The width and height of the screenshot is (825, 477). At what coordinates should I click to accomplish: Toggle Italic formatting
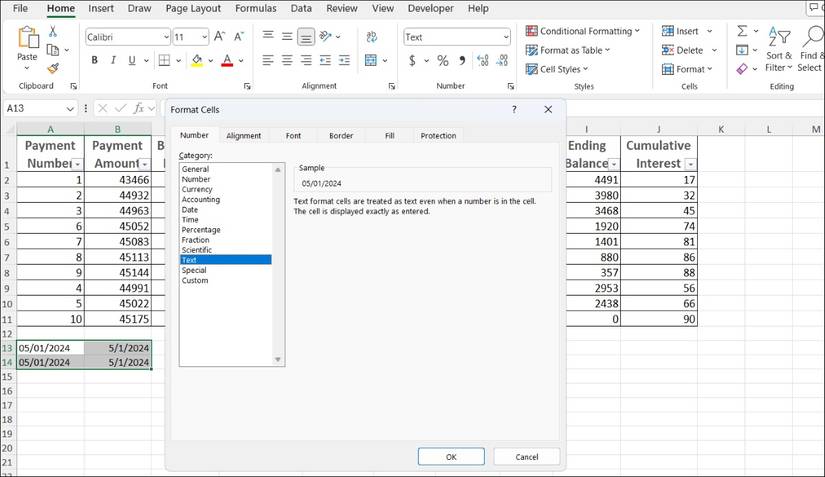pos(114,61)
